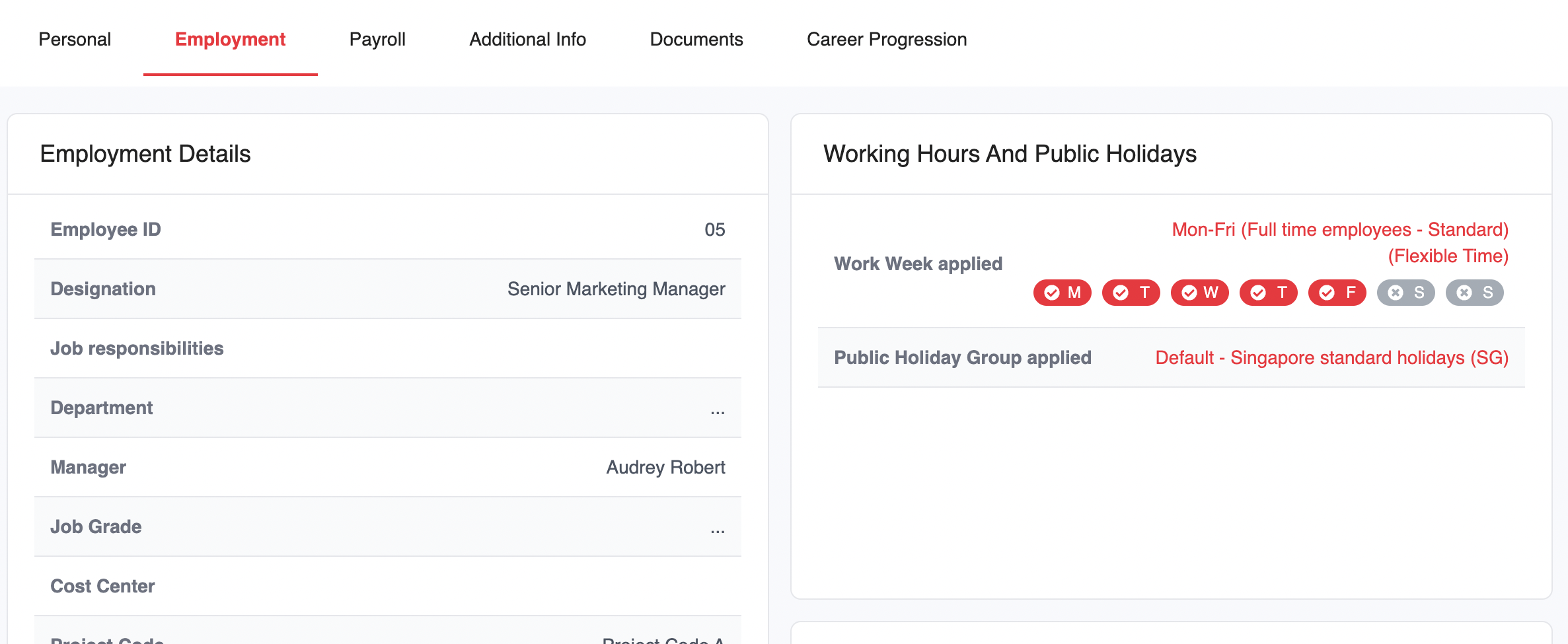Open the Personal tab

point(75,40)
